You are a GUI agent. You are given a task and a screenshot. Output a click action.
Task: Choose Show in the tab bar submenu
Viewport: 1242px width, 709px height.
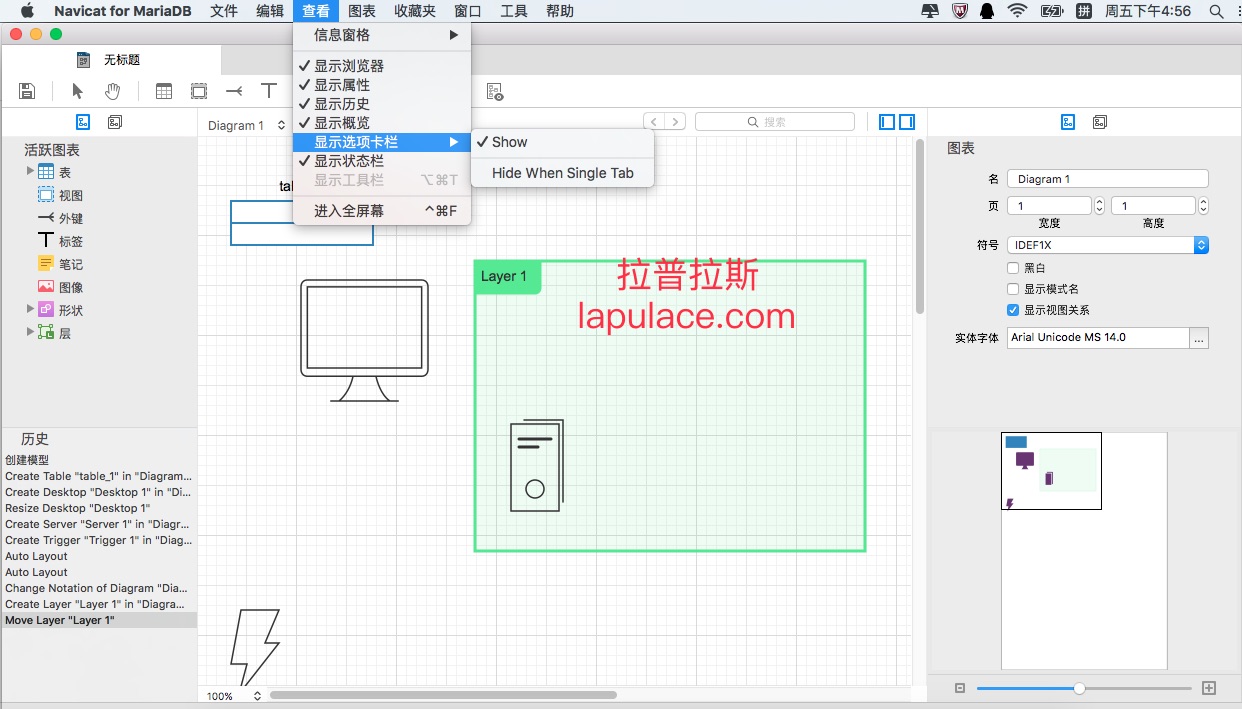point(562,142)
